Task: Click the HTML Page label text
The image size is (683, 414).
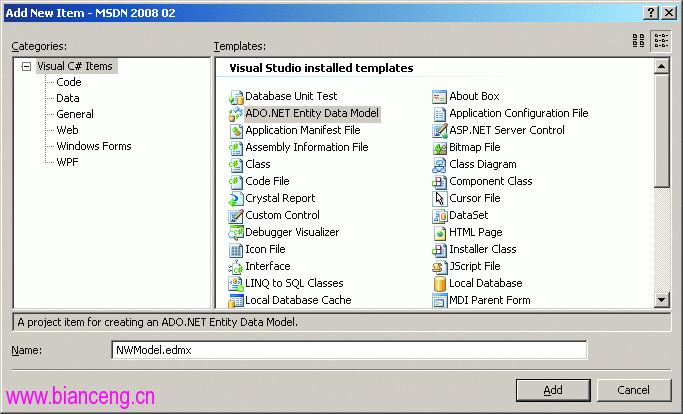Action: click(x=476, y=232)
